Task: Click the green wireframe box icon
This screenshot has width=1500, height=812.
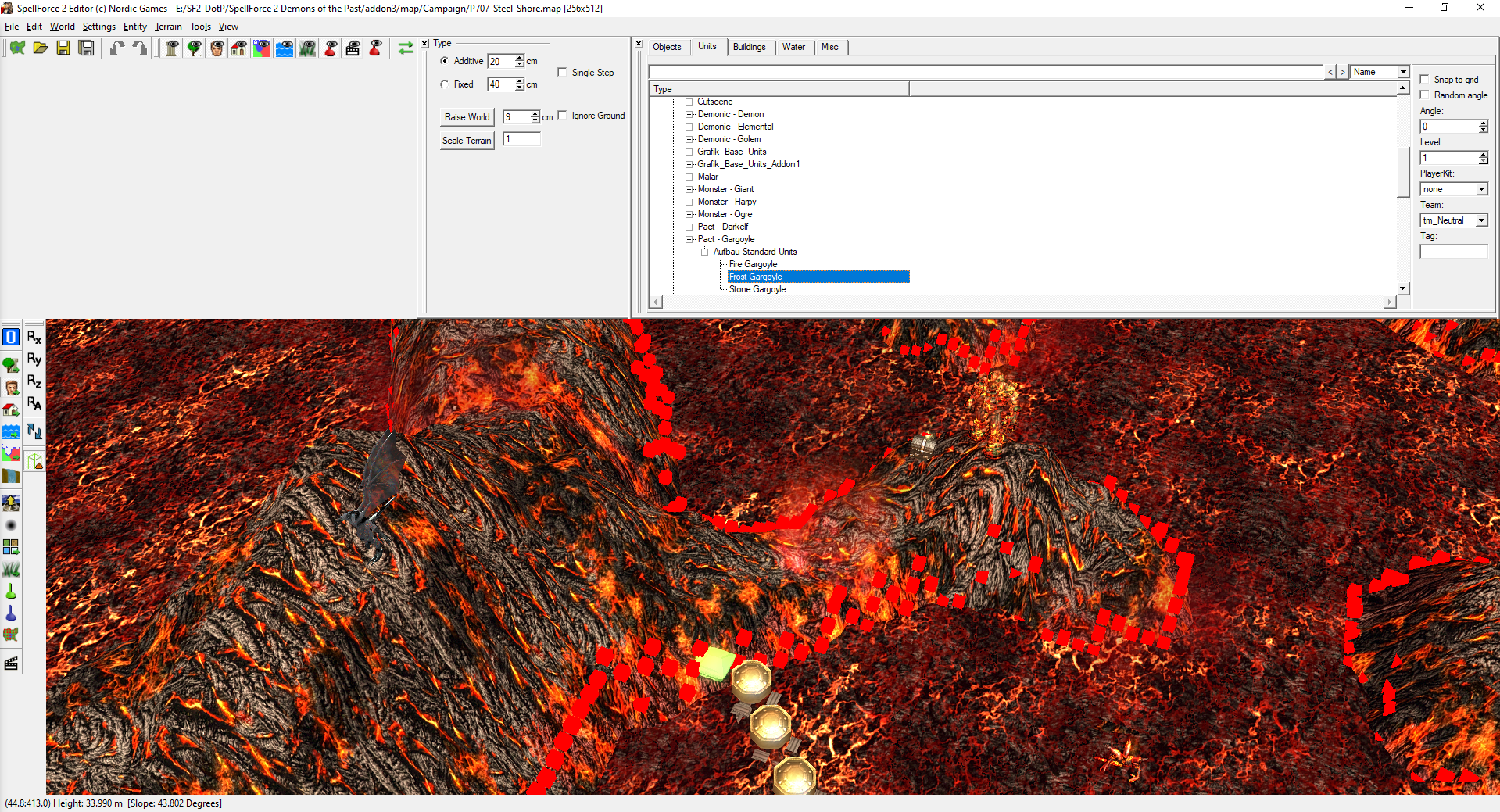Action: (34, 461)
